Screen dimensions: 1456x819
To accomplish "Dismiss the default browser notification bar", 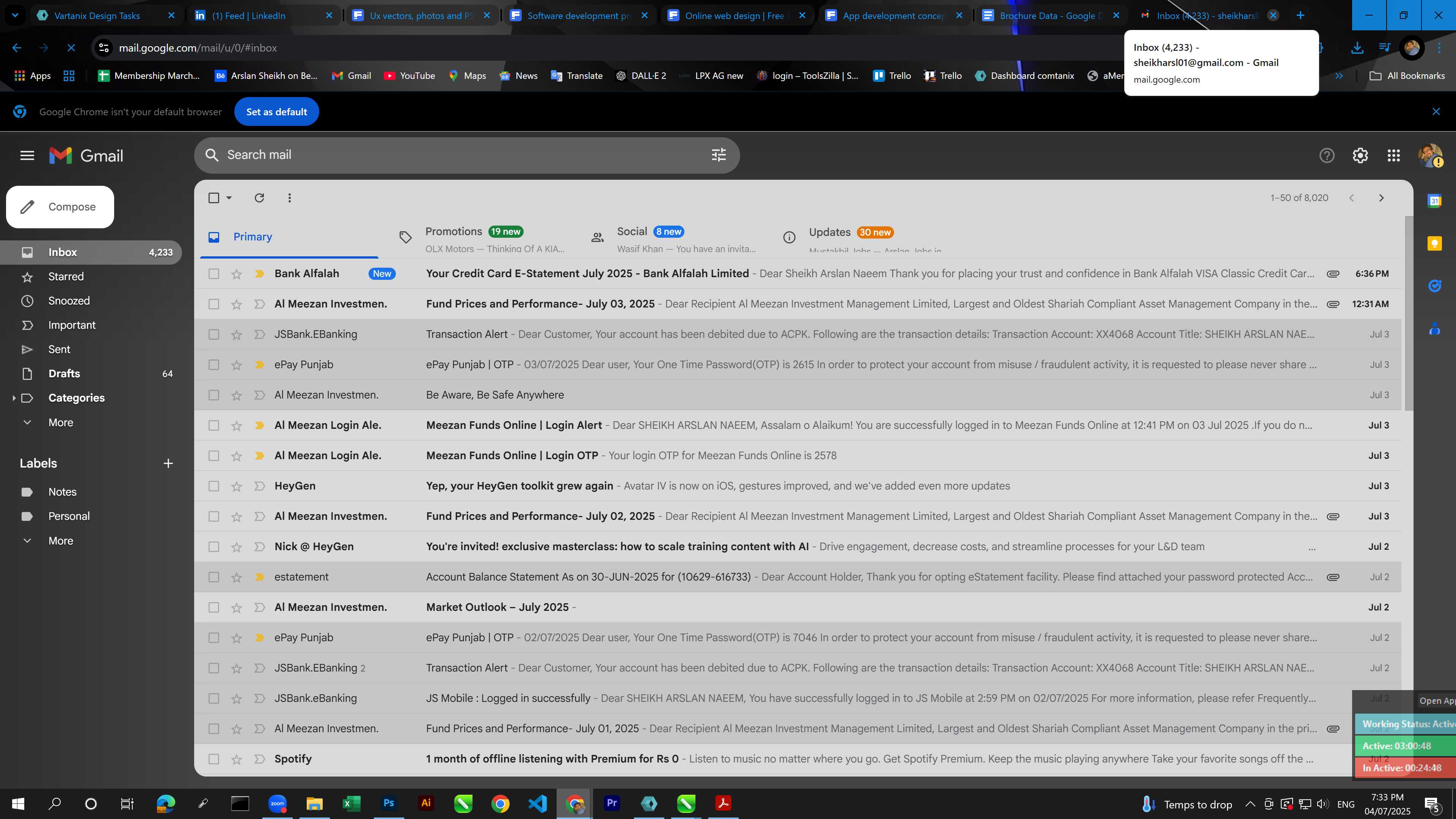I will coord(1436,112).
